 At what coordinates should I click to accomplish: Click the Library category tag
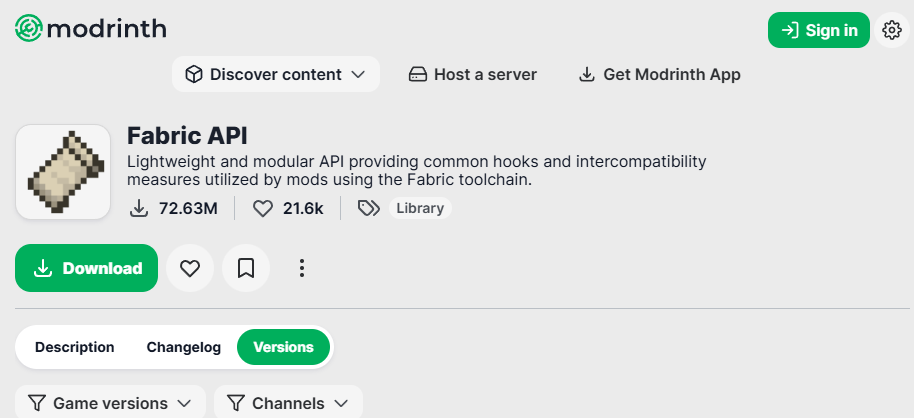pos(420,208)
